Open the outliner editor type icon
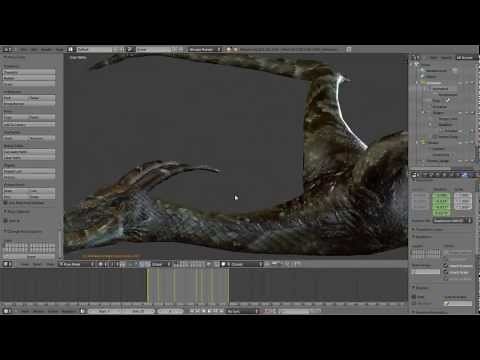 pos(415,57)
